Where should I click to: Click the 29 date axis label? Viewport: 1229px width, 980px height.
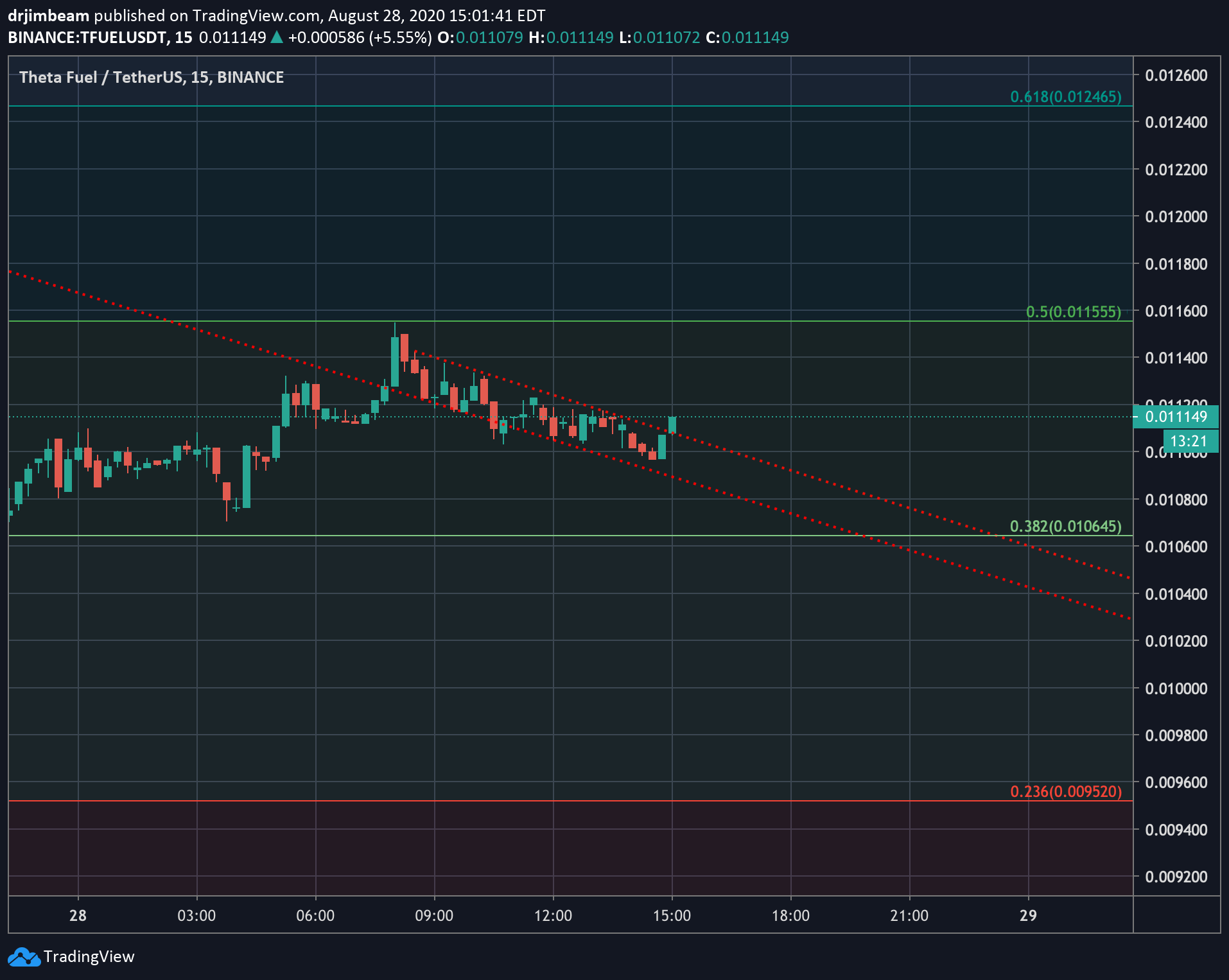1028,916
